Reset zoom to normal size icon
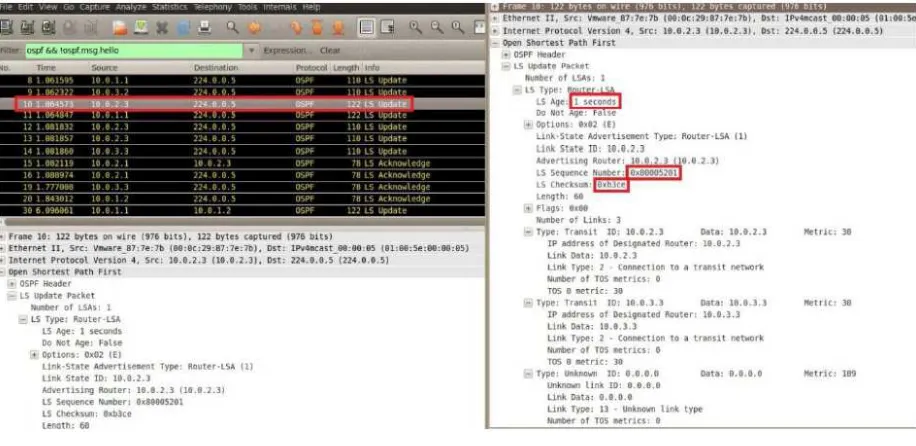The width and height of the screenshot is (916, 446). (457, 27)
